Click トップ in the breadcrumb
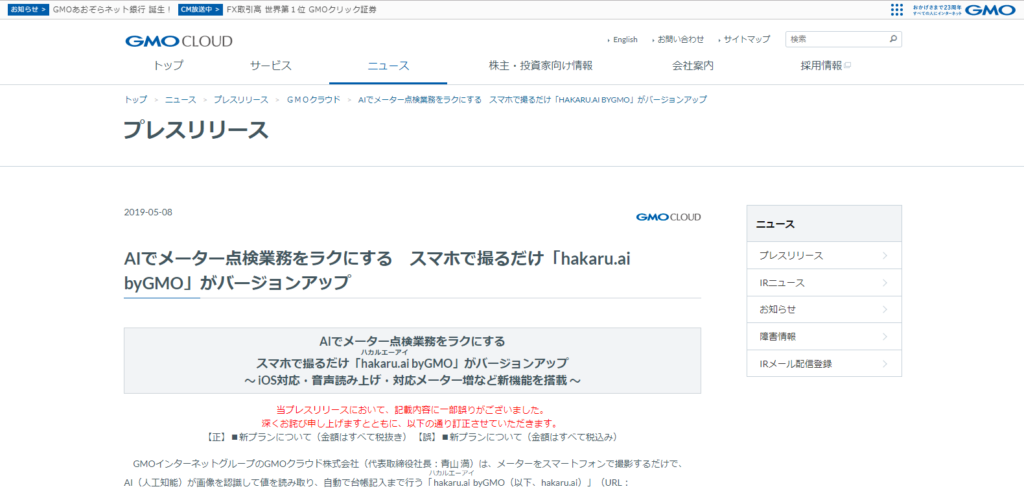Image resolution: width=1024 pixels, height=491 pixels. pos(135,100)
